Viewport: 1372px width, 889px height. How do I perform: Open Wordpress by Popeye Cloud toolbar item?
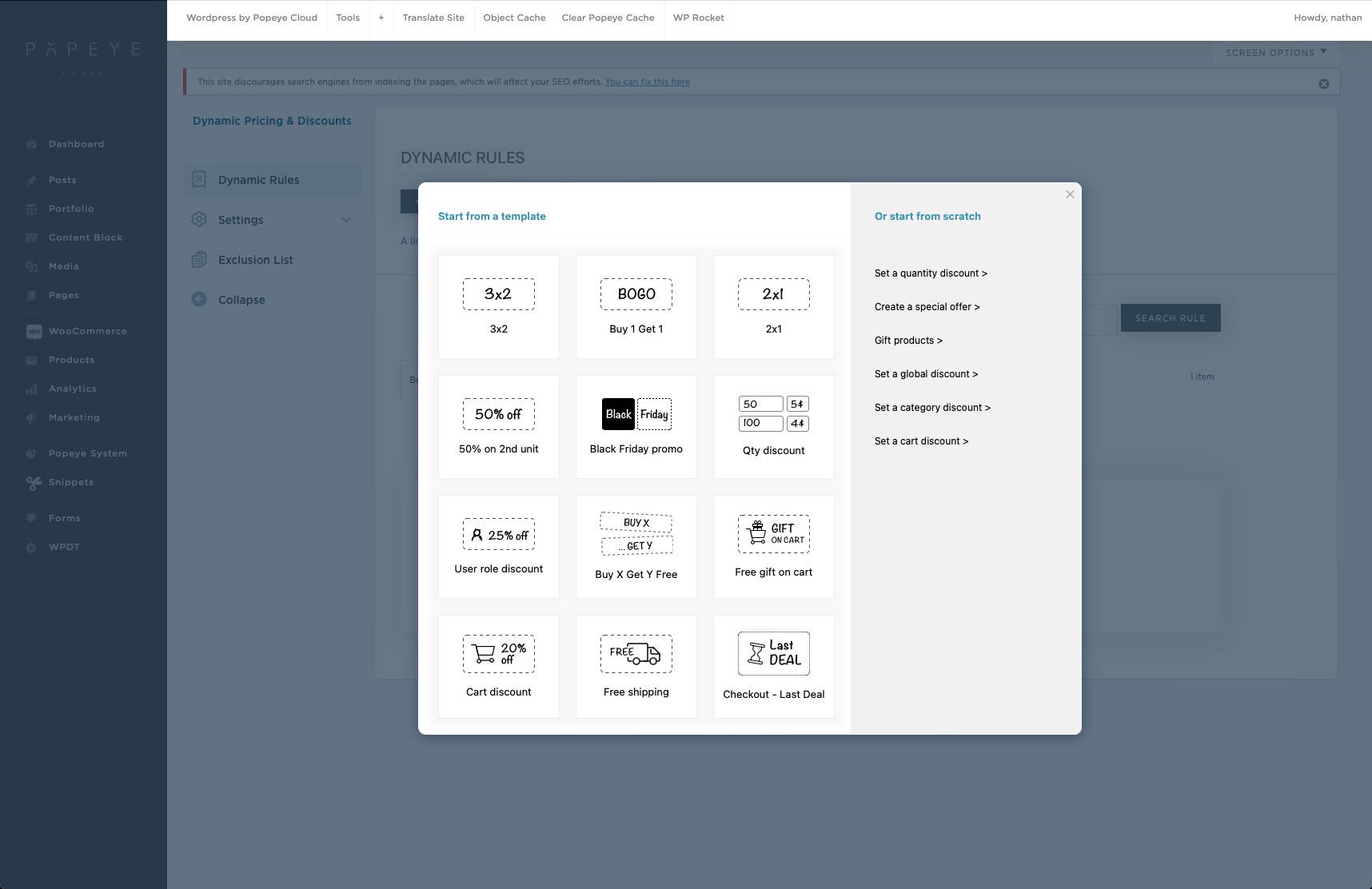pyautogui.click(x=252, y=18)
